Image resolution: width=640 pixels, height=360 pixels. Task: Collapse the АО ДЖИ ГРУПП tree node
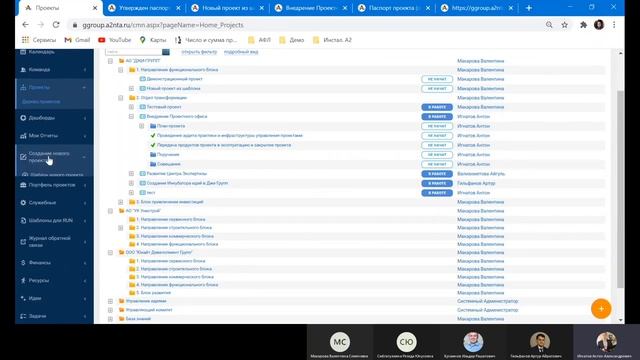(x=110, y=61)
